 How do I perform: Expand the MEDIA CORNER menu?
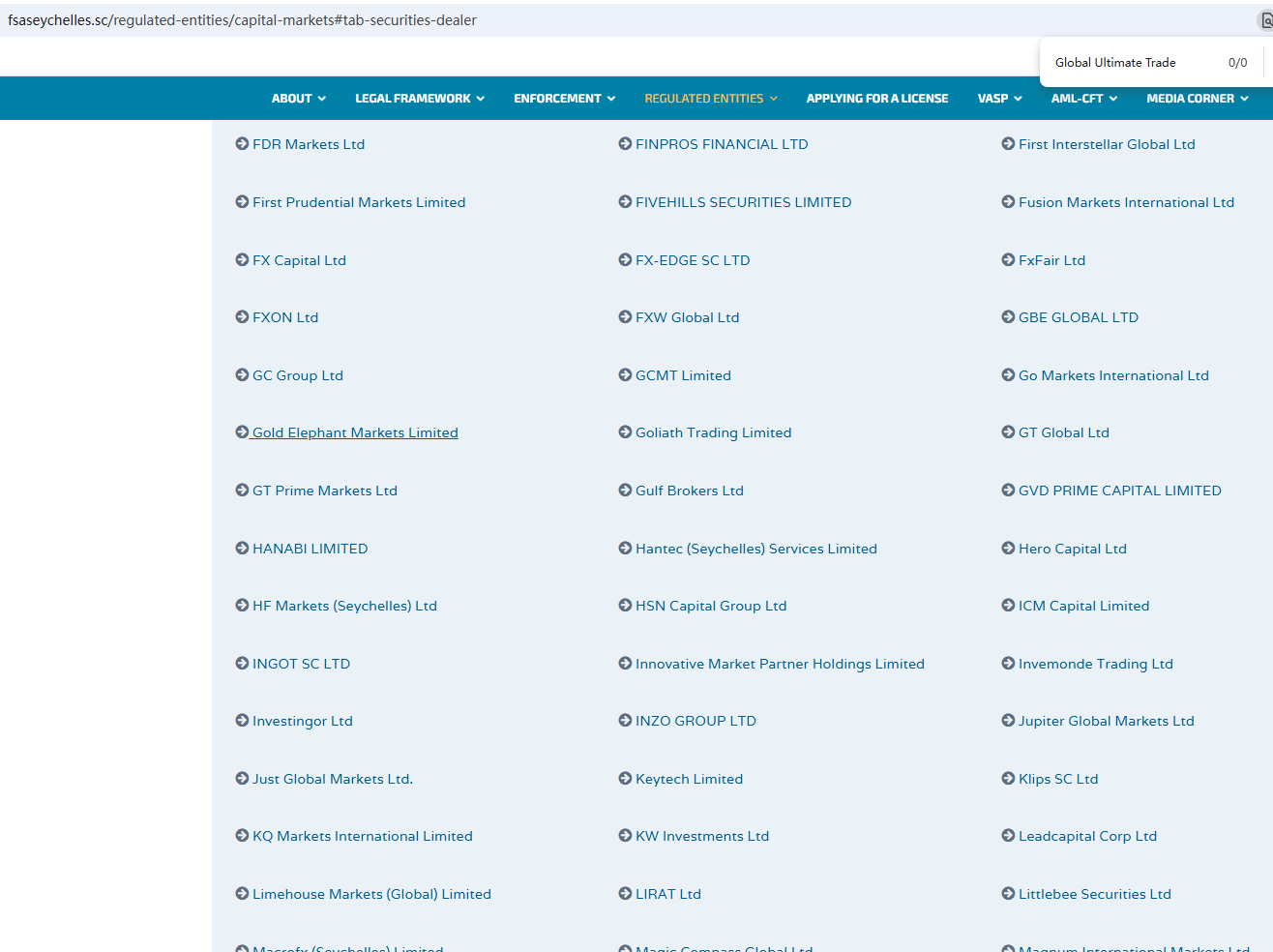click(1198, 99)
